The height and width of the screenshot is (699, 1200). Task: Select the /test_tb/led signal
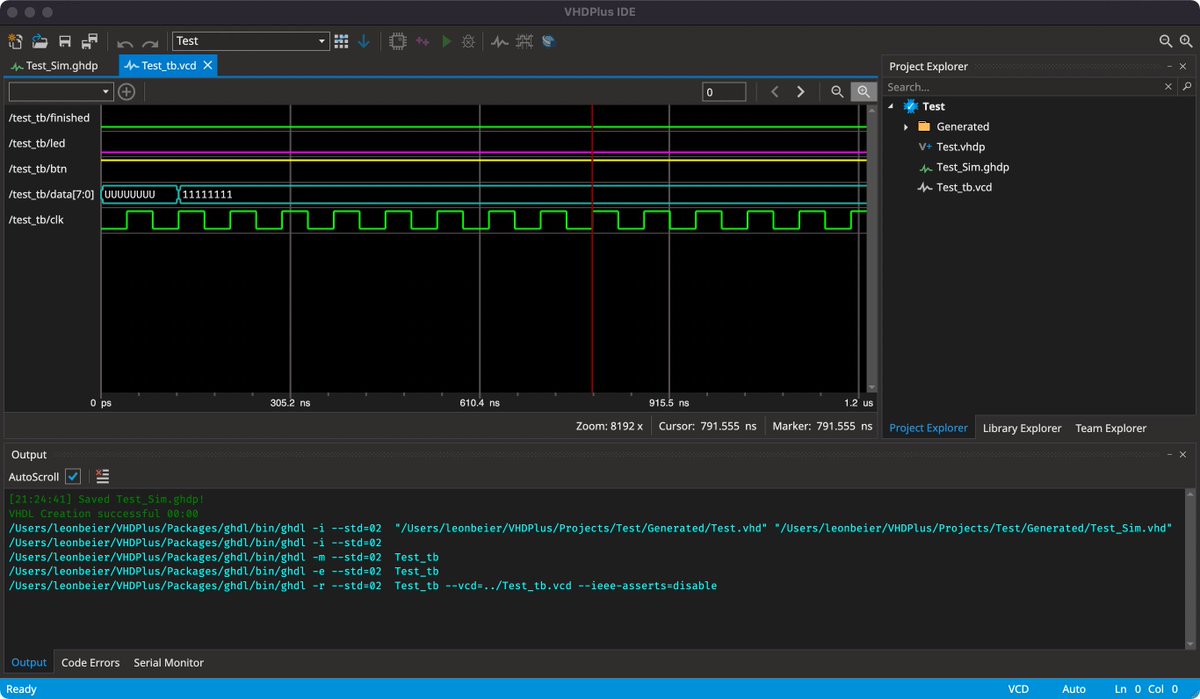(x=37, y=143)
